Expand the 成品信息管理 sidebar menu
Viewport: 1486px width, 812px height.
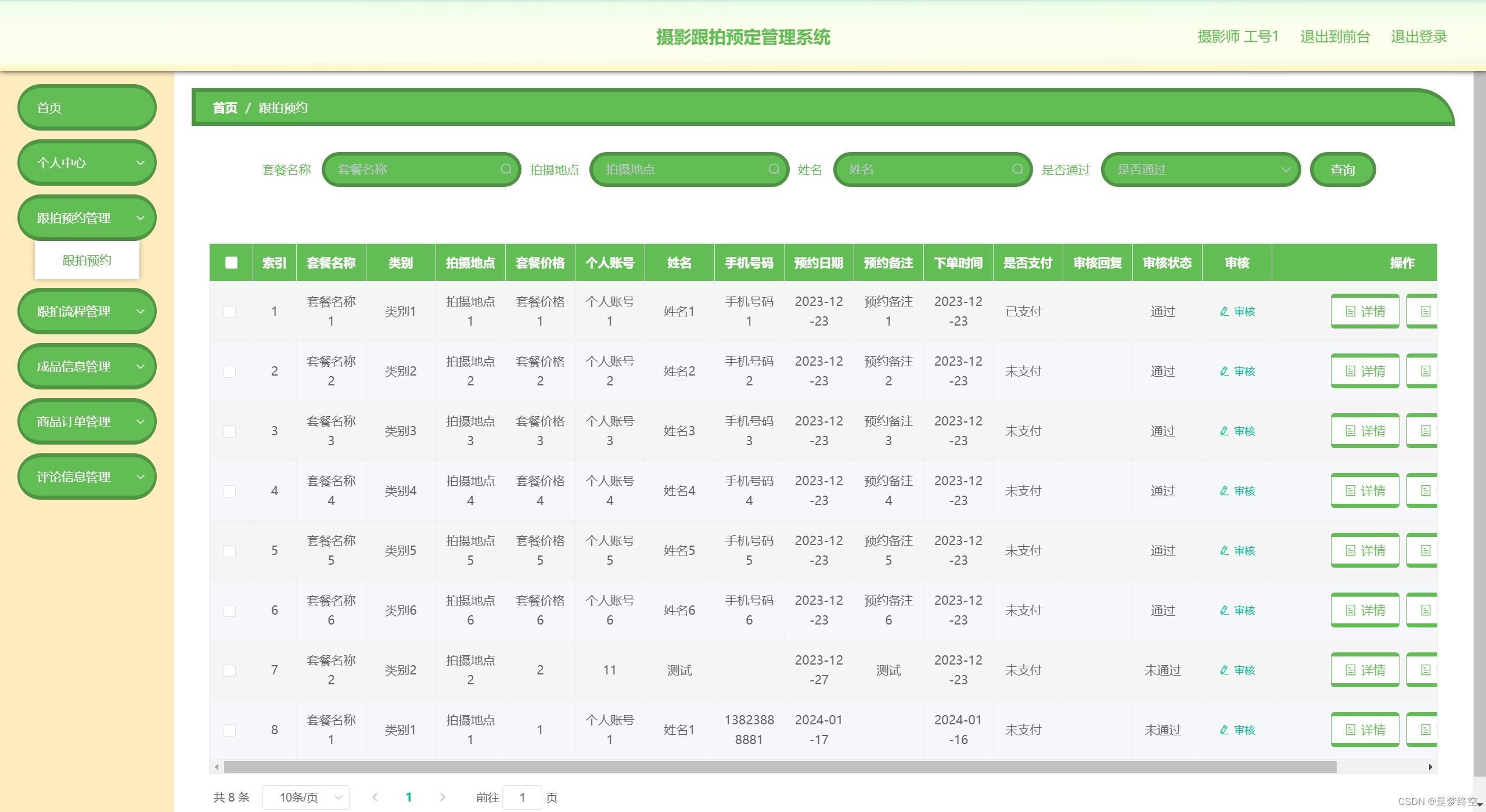87,366
